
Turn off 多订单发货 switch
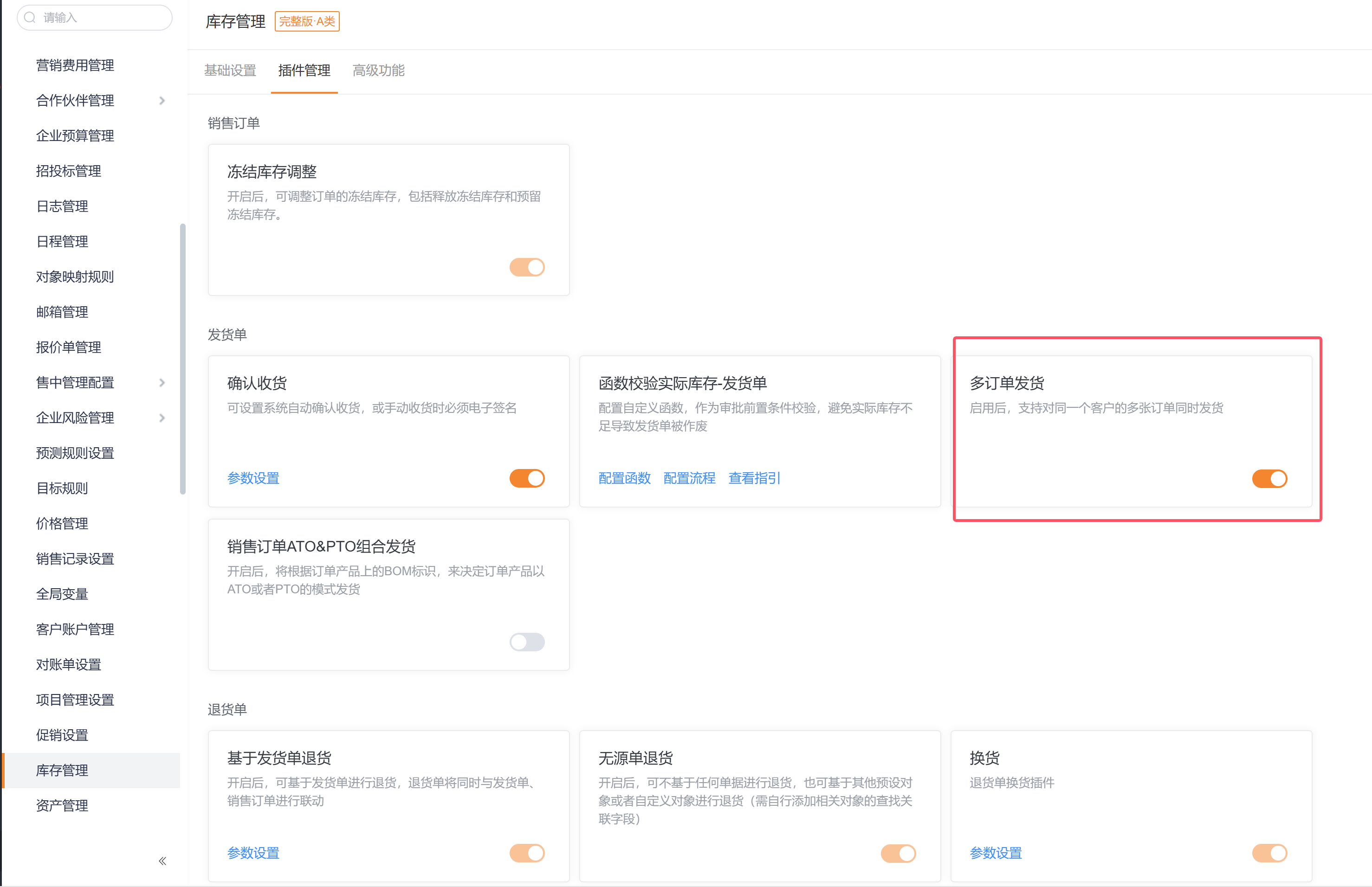pos(1269,478)
